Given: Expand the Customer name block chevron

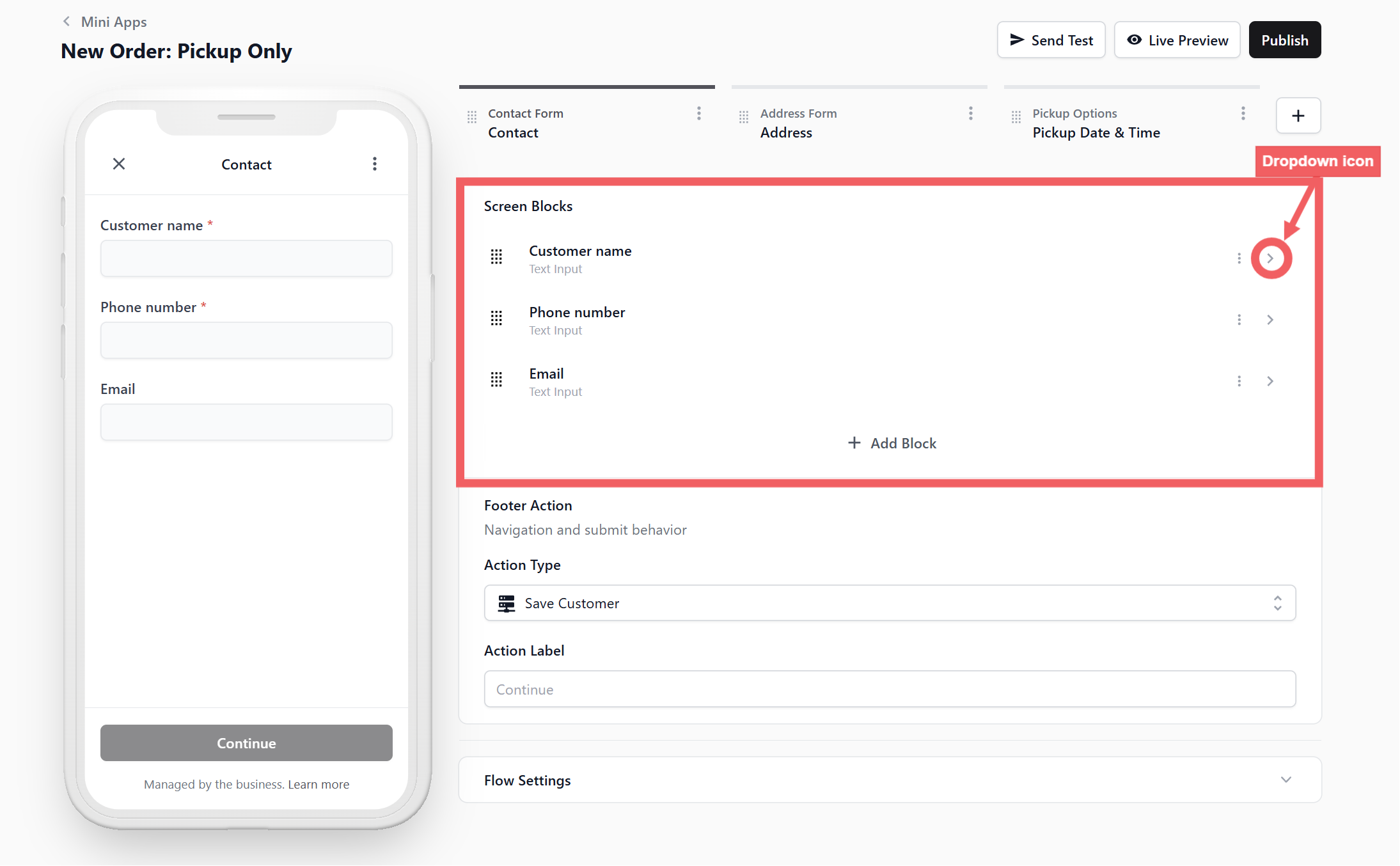Looking at the screenshot, I should click(1270, 258).
